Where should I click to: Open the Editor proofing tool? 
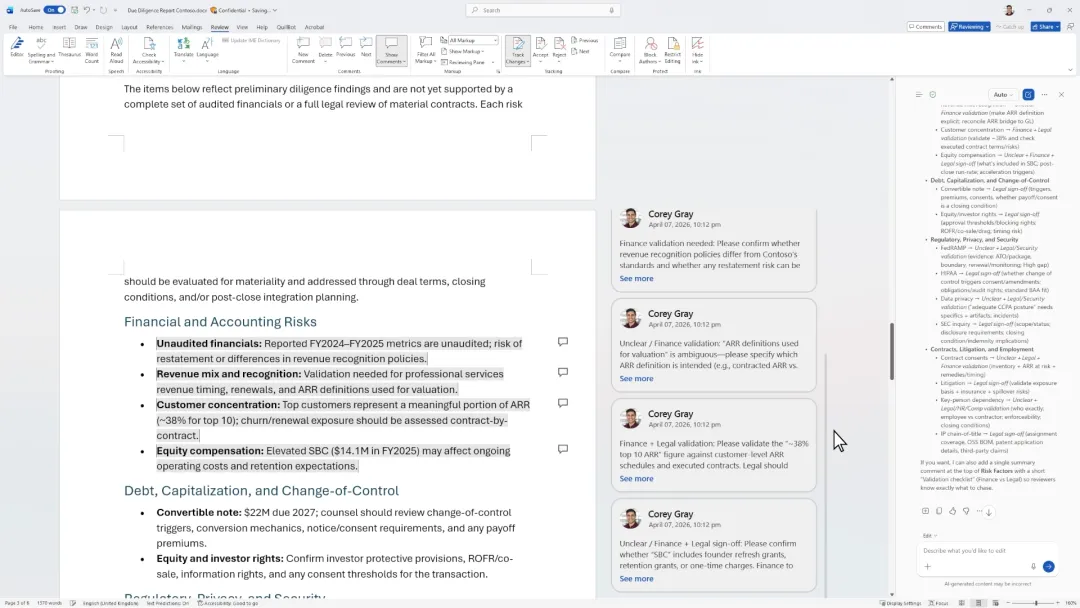(x=17, y=48)
